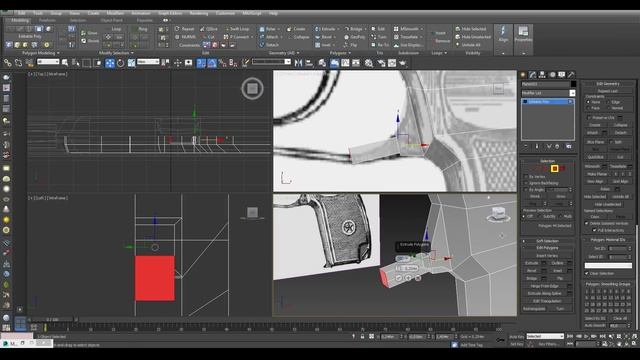
Task: Switch to the Freeform ribbon tab
Action: [x=47, y=20]
